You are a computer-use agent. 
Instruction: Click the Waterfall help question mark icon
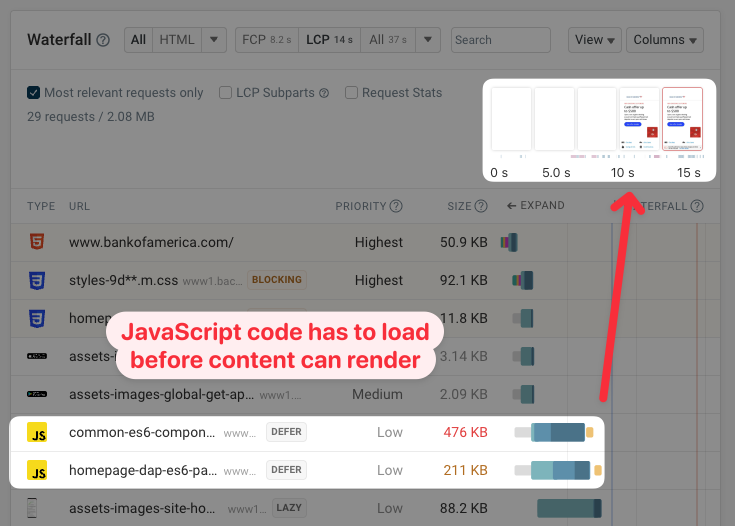(103, 40)
